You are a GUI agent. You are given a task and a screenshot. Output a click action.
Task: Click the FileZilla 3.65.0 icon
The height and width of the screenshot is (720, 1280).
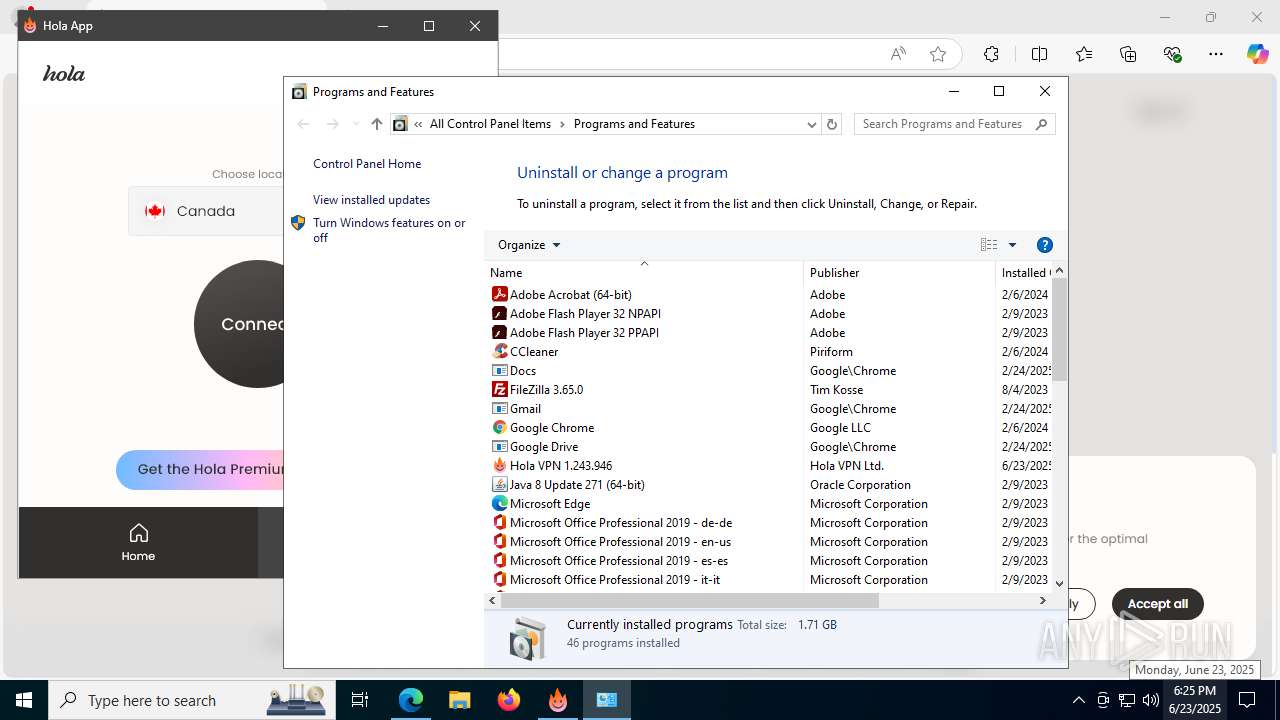(x=500, y=389)
